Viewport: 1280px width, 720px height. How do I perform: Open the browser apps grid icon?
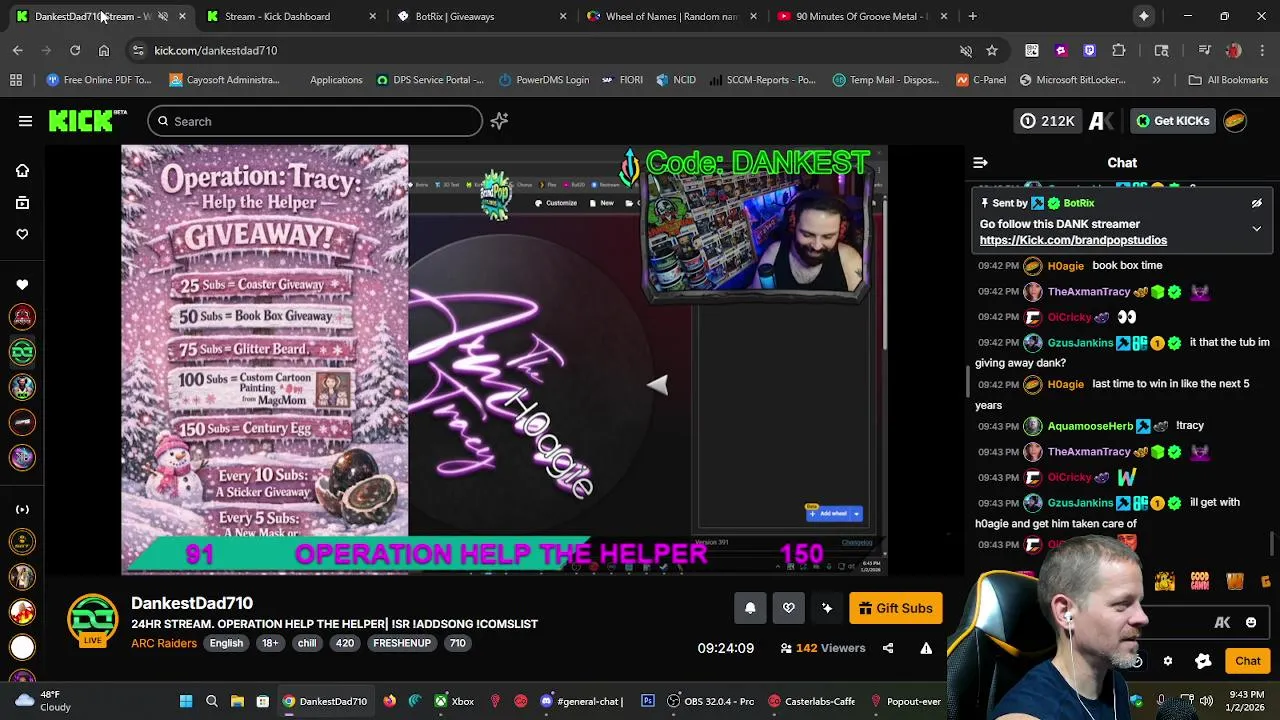(16, 80)
